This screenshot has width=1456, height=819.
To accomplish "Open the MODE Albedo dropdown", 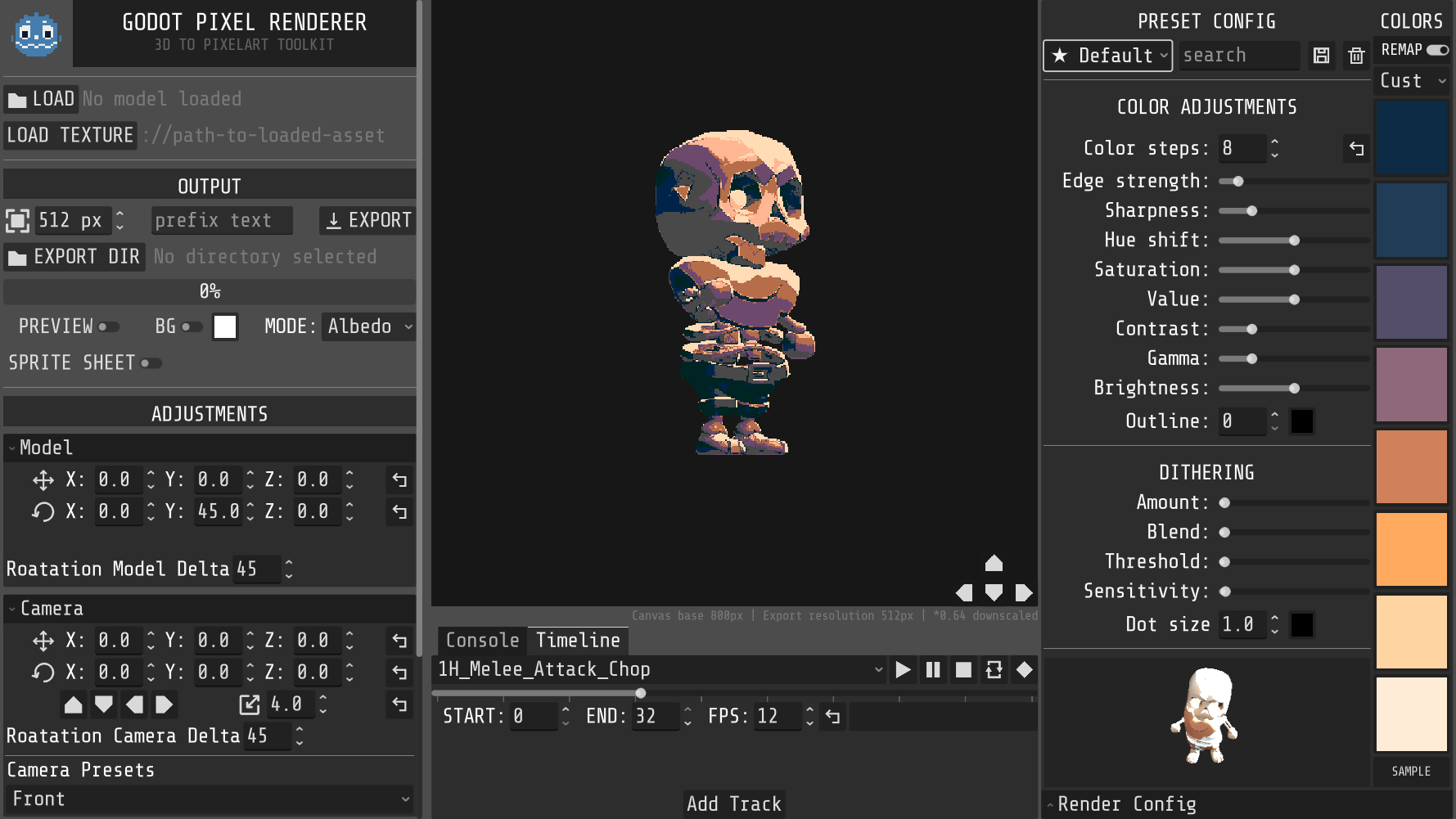I will pos(369,326).
